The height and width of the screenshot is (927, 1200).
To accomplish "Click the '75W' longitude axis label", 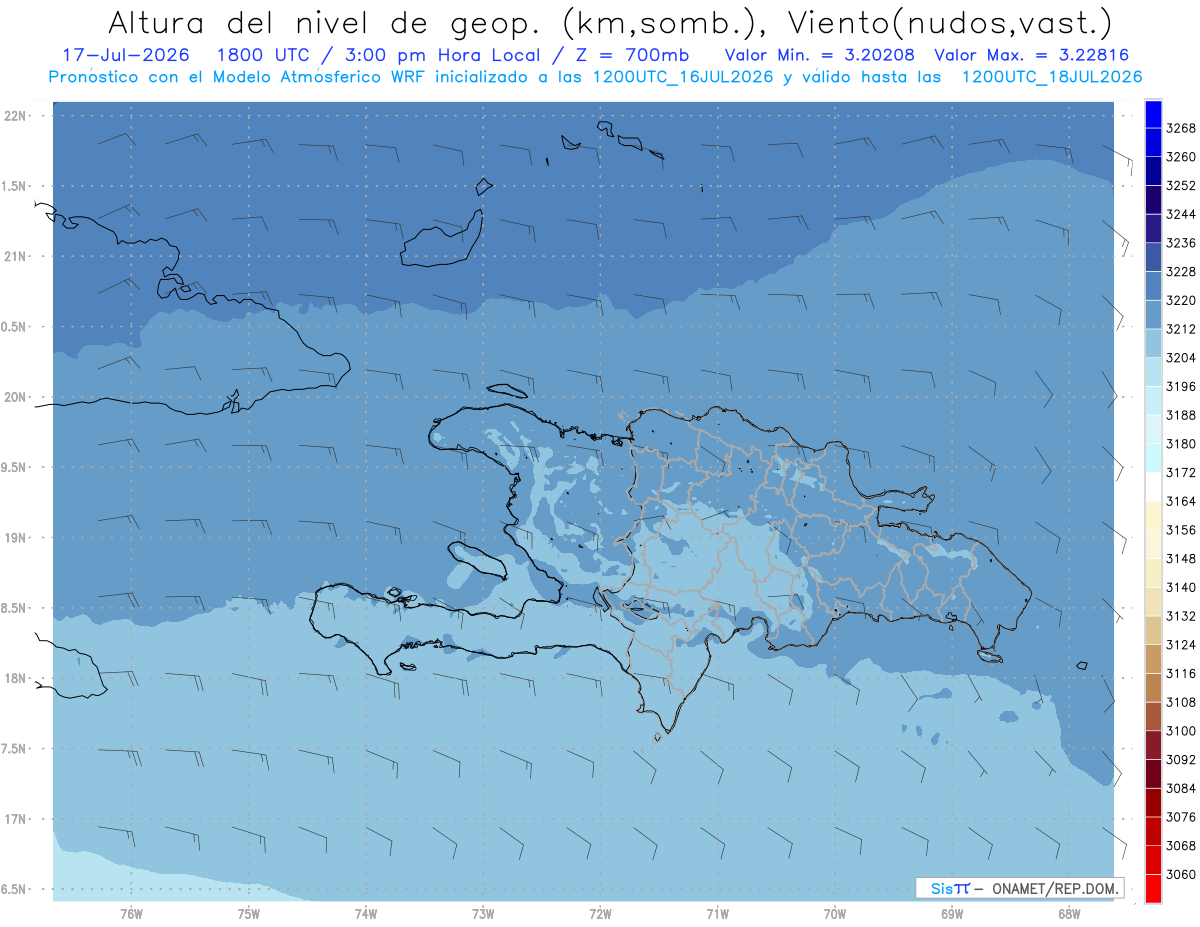I will [x=249, y=914].
